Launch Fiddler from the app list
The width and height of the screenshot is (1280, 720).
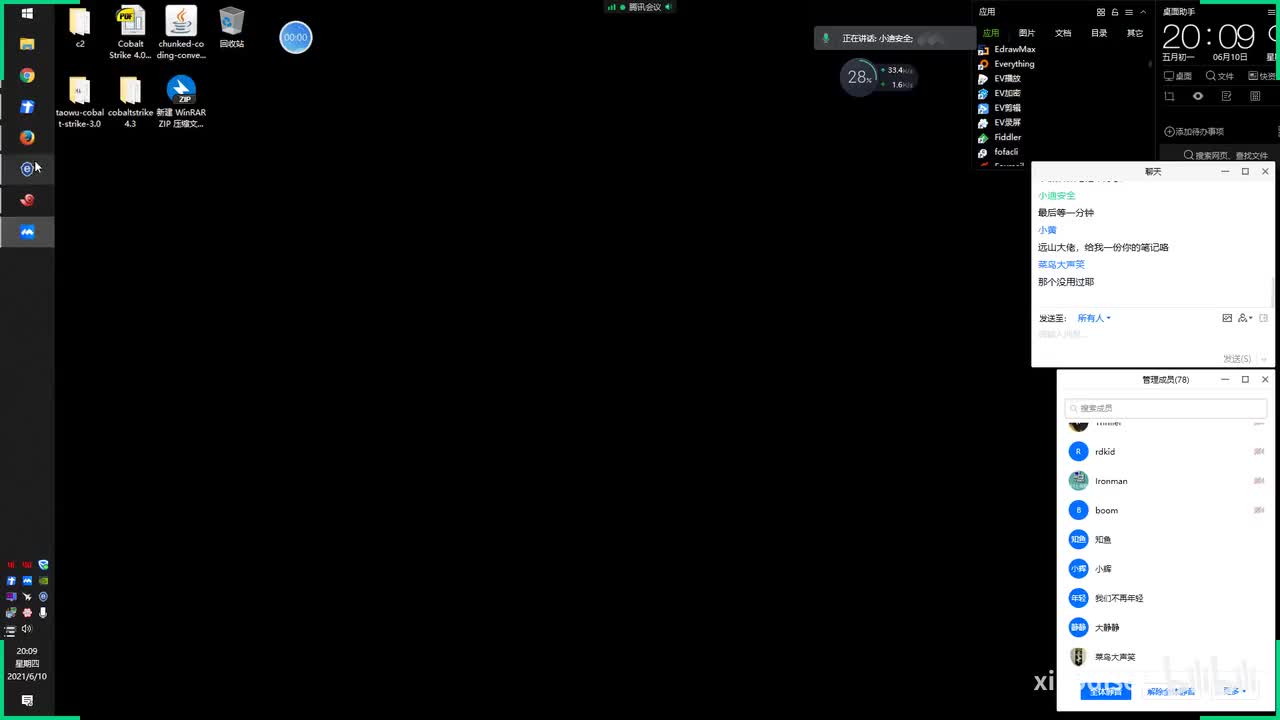pos(1000,137)
